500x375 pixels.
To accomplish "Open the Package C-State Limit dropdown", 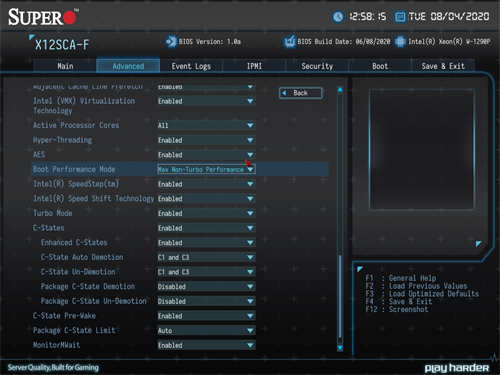I will (206, 331).
